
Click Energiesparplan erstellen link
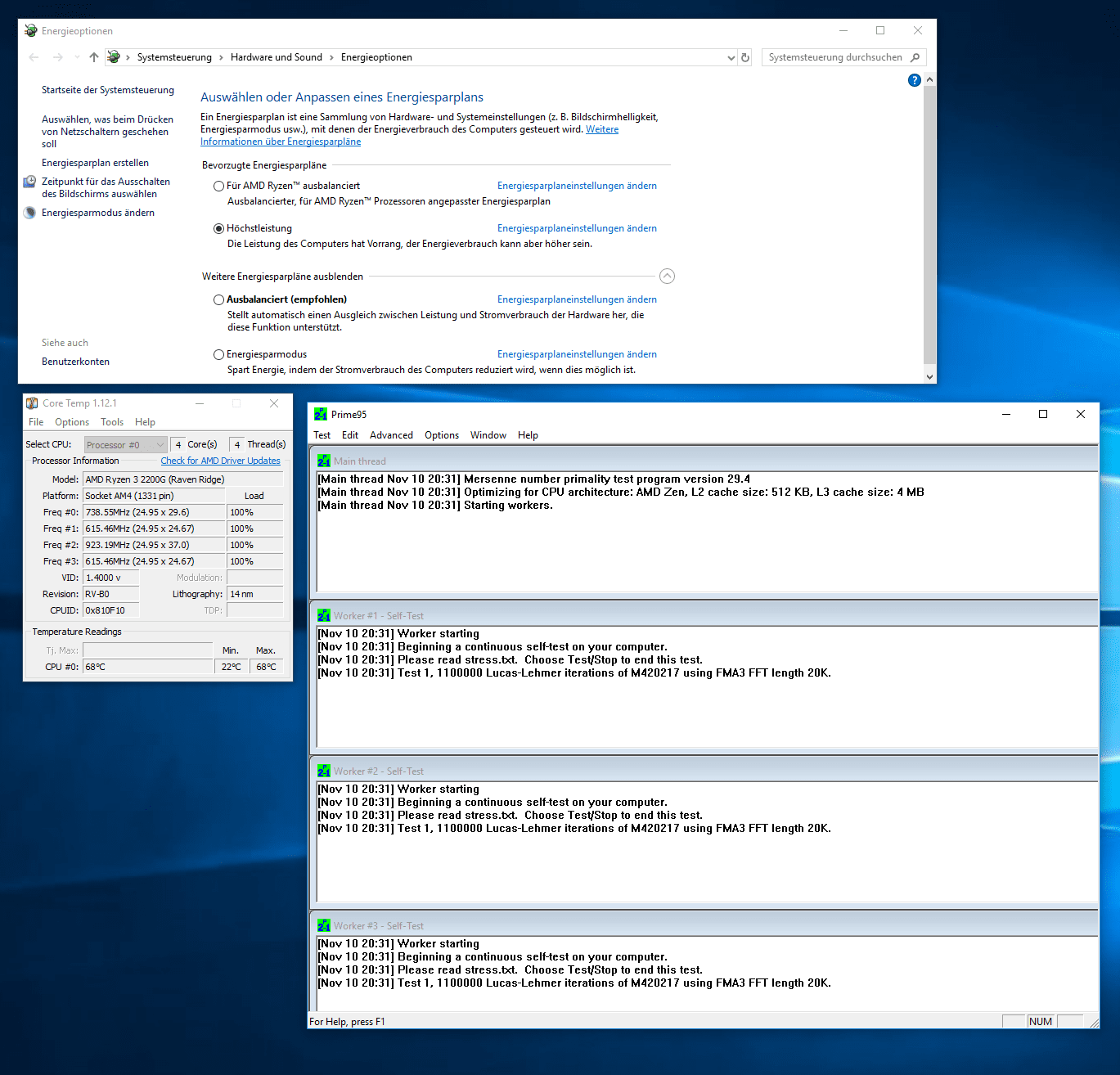click(95, 163)
